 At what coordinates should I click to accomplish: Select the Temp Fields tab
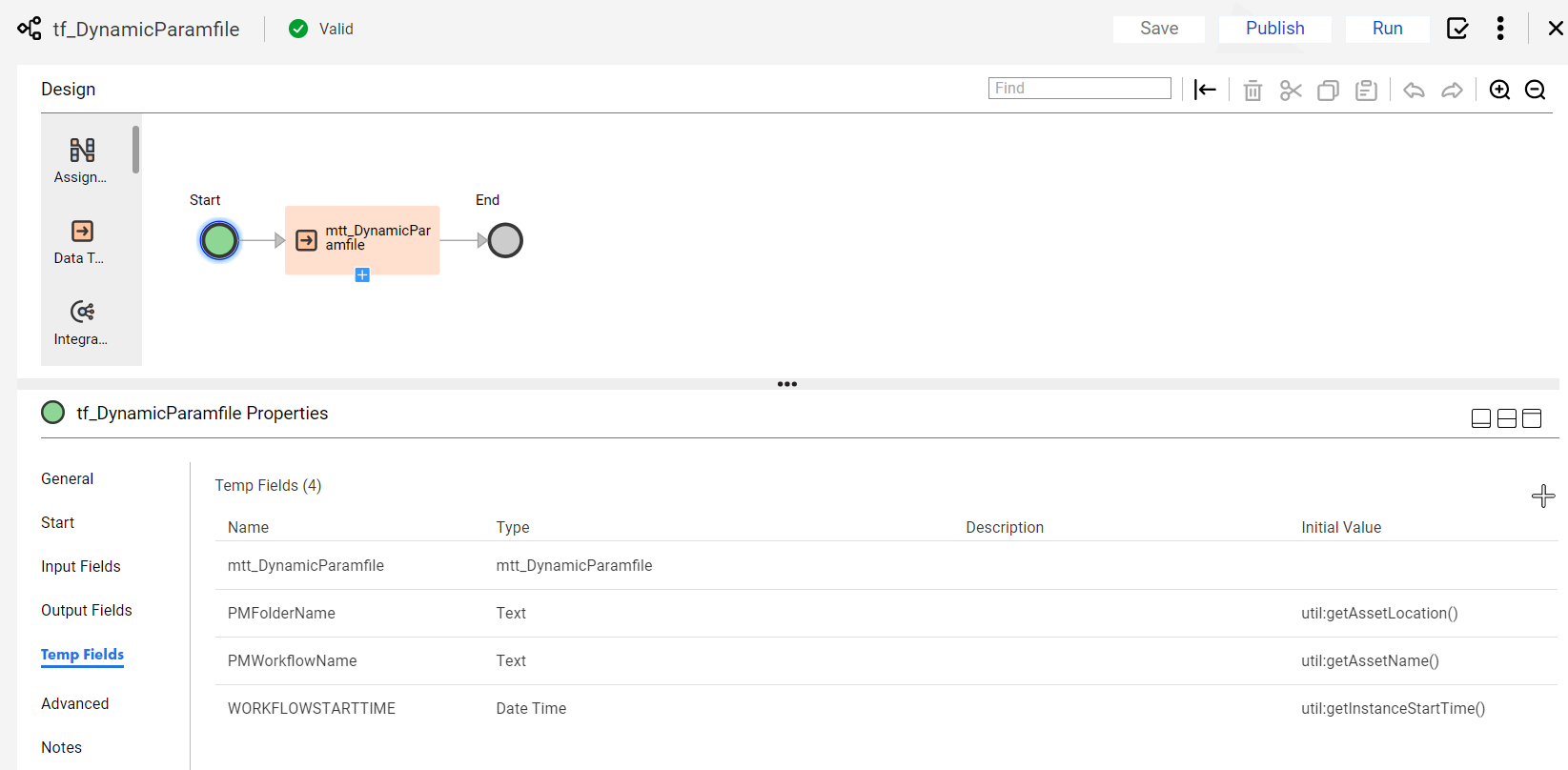83,655
